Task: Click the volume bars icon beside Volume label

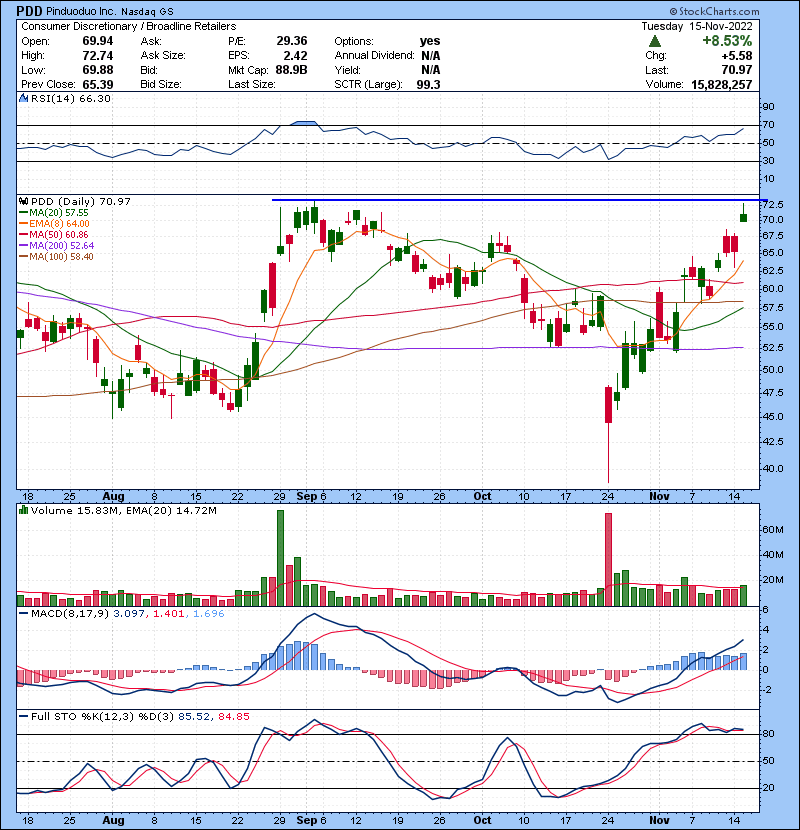Action: click(x=23, y=510)
